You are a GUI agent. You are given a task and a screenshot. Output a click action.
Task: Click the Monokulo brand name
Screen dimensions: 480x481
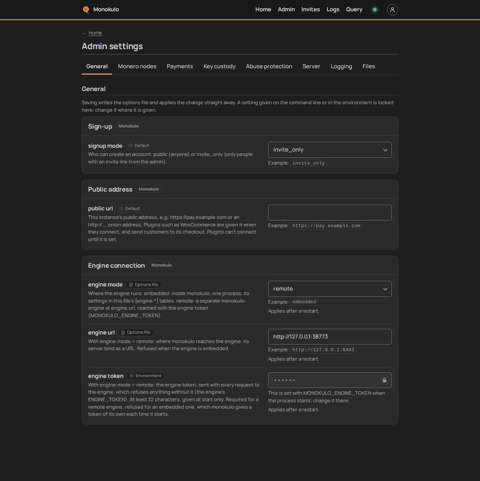pyautogui.click(x=106, y=9)
